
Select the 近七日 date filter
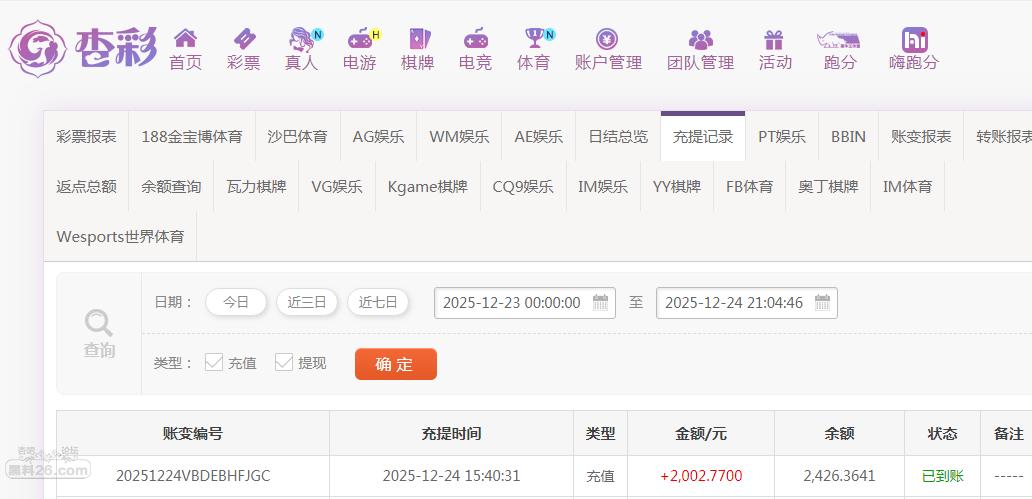pos(378,302)
